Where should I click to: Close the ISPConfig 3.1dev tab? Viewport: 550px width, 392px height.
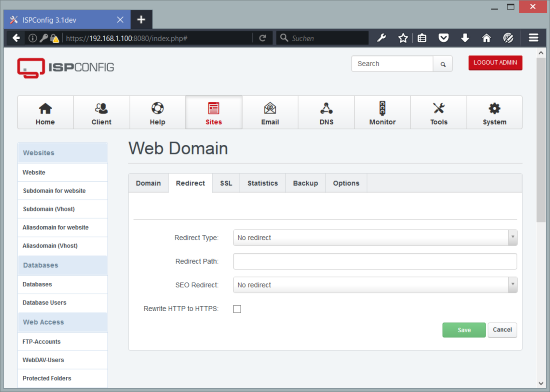pyautogui.click(x=120, y=20)
